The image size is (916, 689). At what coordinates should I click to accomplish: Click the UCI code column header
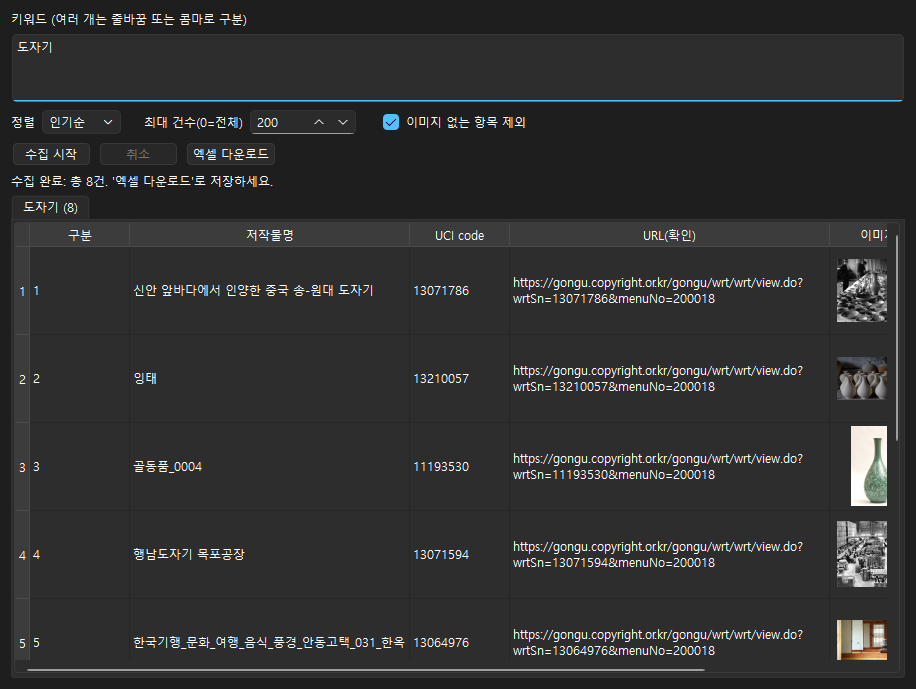click(x=459, y=235)
